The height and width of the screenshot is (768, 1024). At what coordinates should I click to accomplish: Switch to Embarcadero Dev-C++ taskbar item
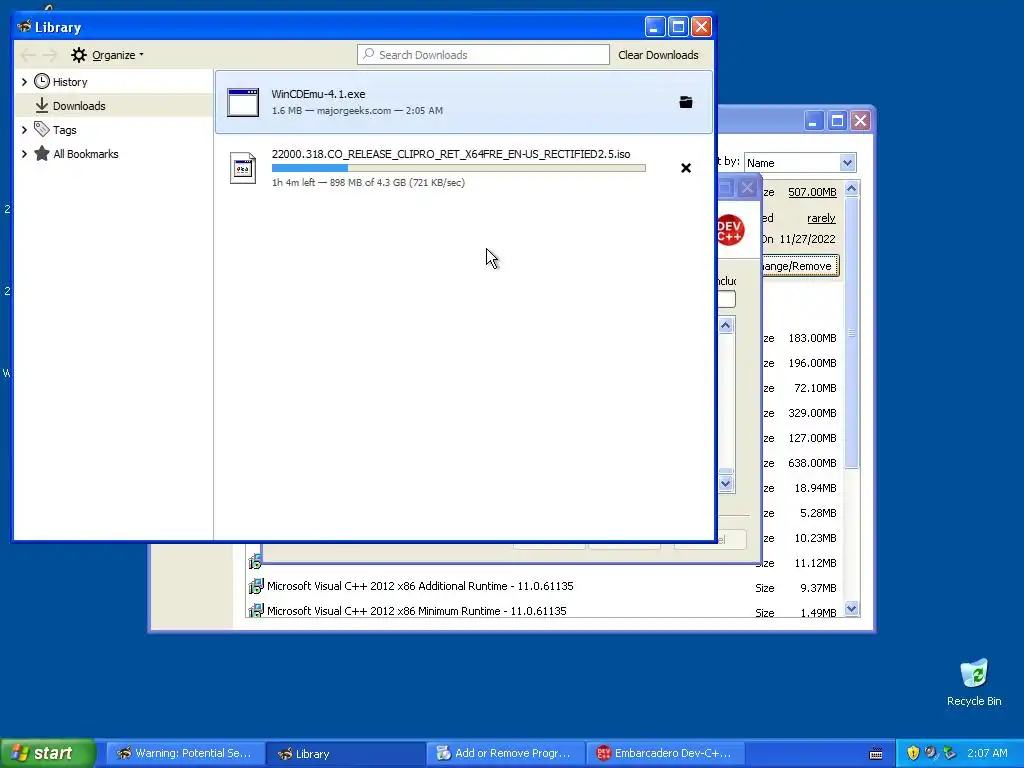click(665, 754)
